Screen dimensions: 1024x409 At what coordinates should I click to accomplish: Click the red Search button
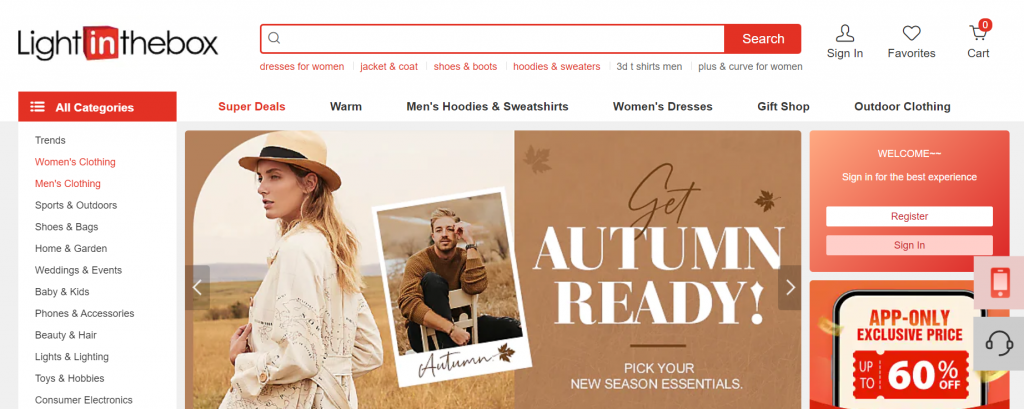tap(763, 39)
